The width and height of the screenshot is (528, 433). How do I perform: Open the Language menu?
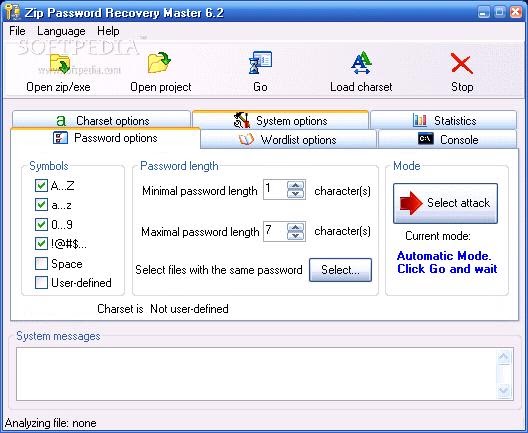coord(61,31)
